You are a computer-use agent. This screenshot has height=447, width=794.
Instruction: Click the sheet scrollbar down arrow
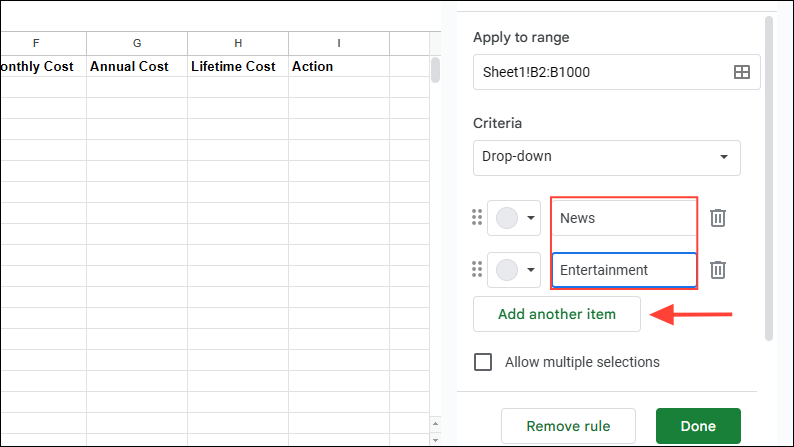point(435,440)
